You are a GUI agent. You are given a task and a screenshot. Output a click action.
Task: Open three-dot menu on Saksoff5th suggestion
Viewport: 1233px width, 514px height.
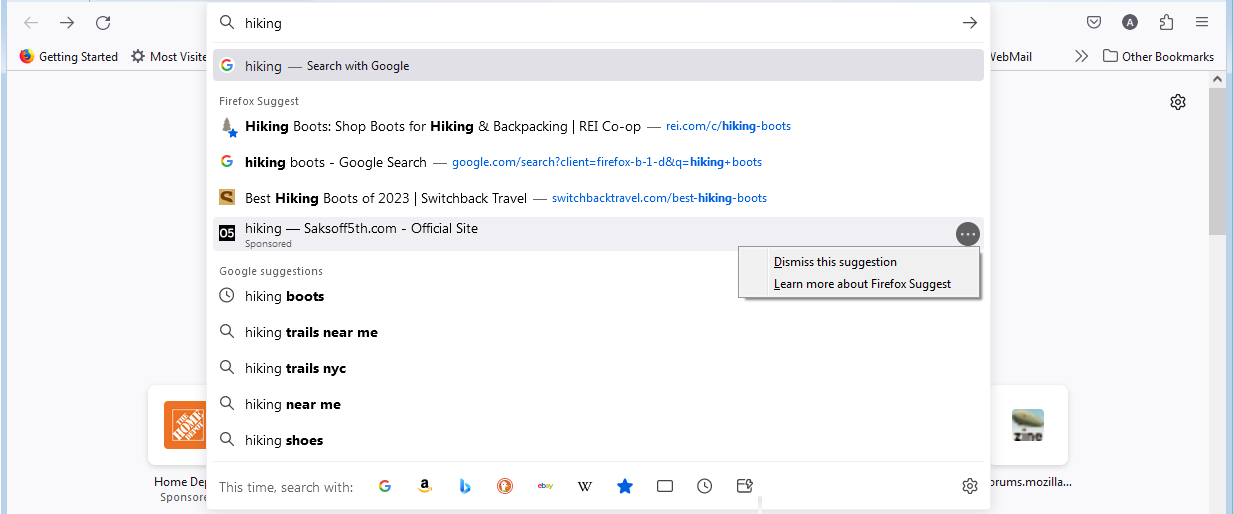(x=967, y=234)
